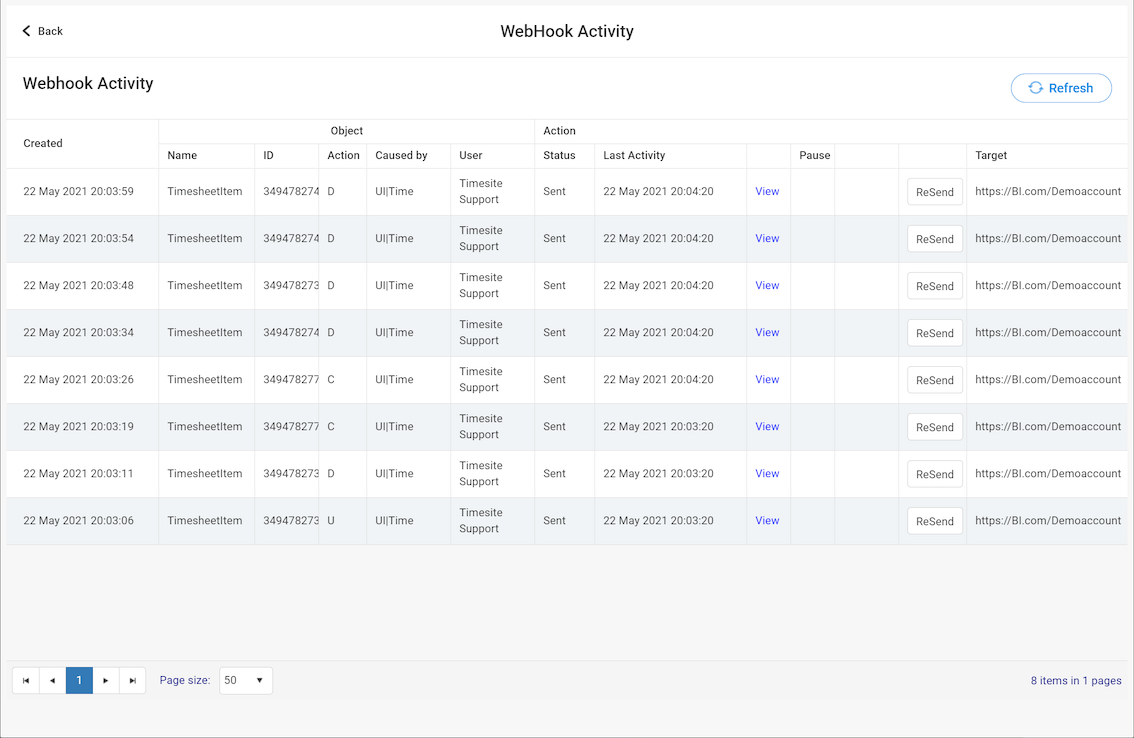Open View link for the 20:03:19 row
The height and width of the screenshot is (738, 1134).
[x=767, y=427]
